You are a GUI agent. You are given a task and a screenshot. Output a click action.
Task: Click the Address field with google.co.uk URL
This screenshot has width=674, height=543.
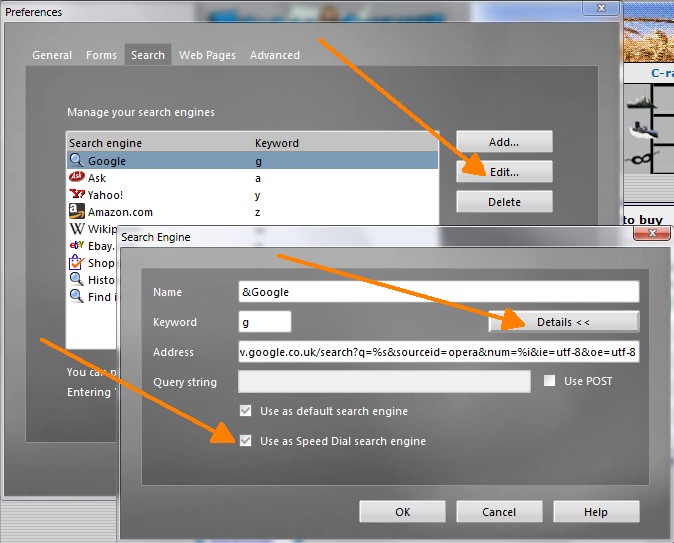click(x=438, y=352)
